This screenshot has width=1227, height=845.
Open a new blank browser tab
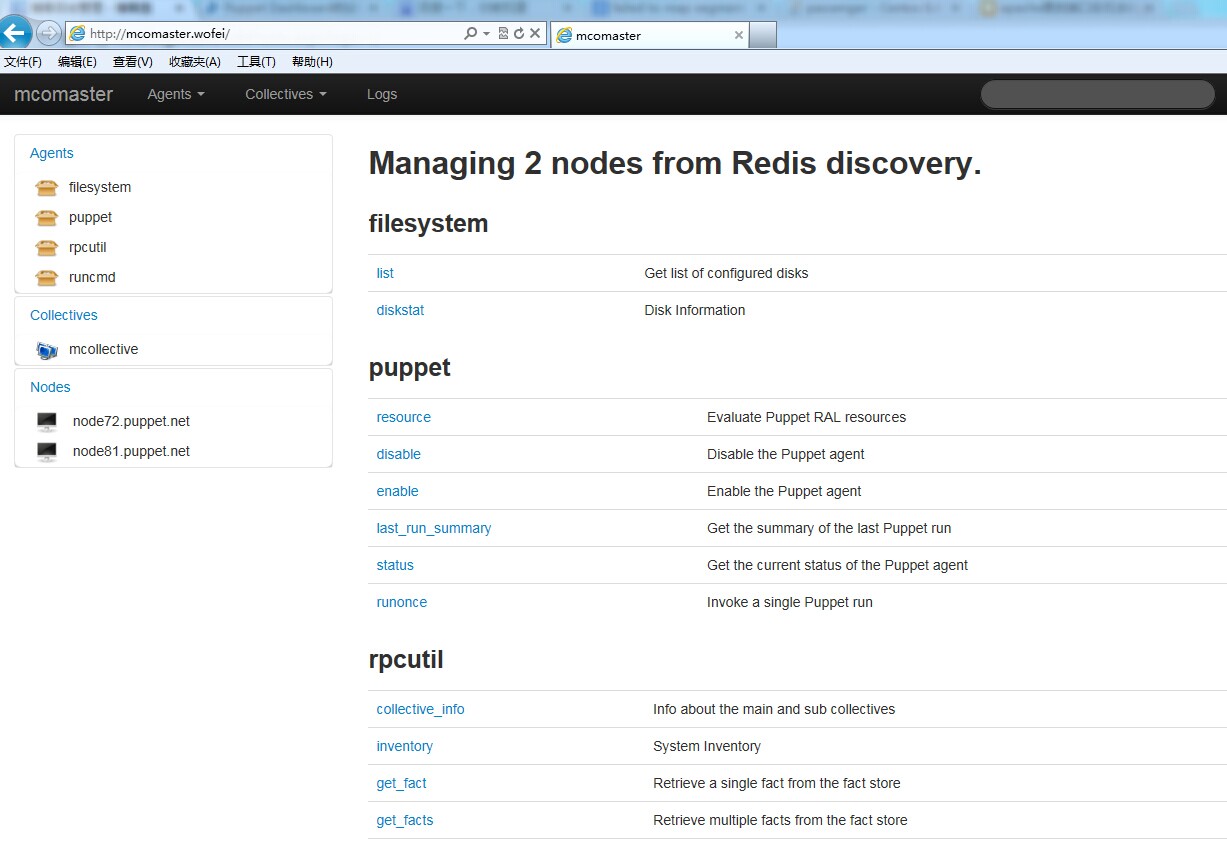pos(763,35)
